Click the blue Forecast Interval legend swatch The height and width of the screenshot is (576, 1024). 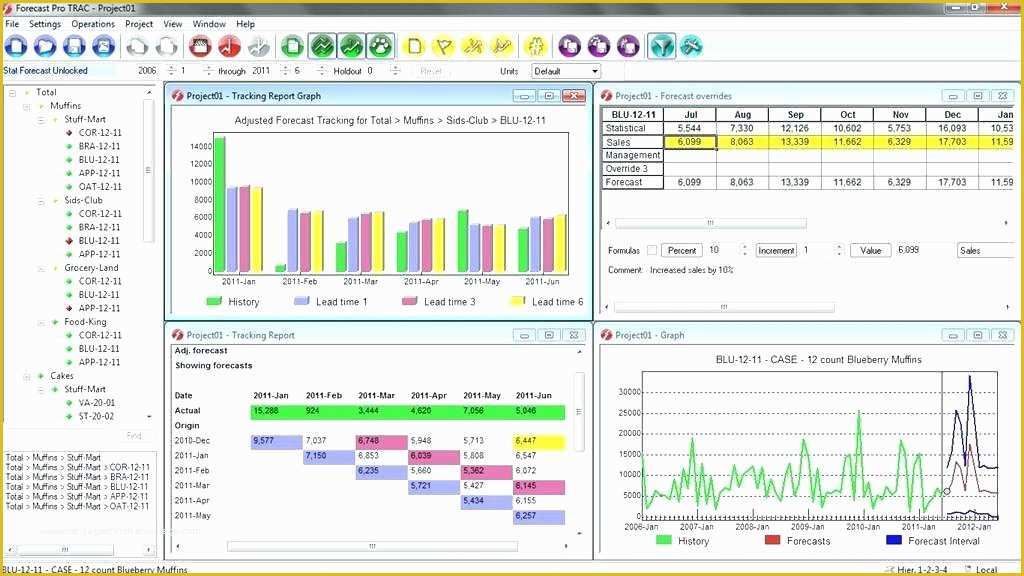(894, 540)
